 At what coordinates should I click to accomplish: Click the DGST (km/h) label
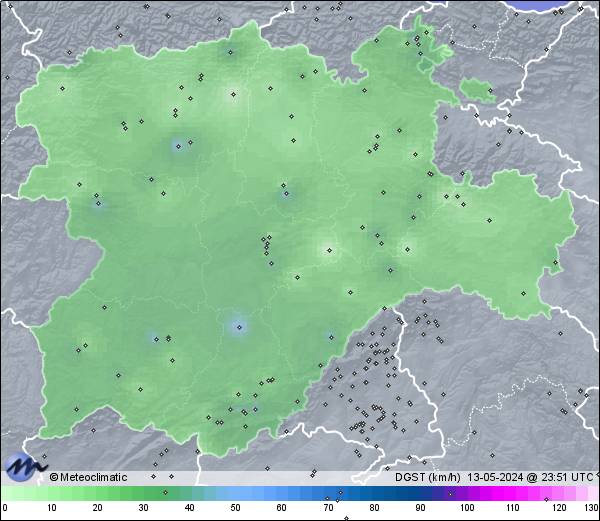pyautogui.click(x=428, y=477)
